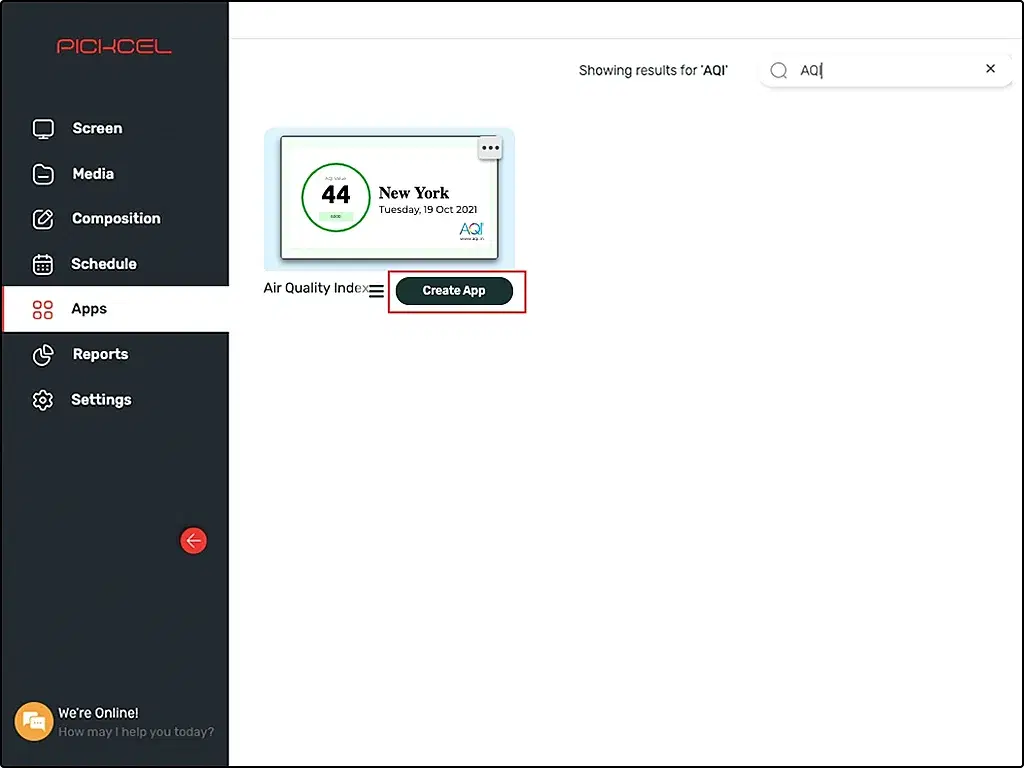Go to the Reports menu item

coord(101,354)
